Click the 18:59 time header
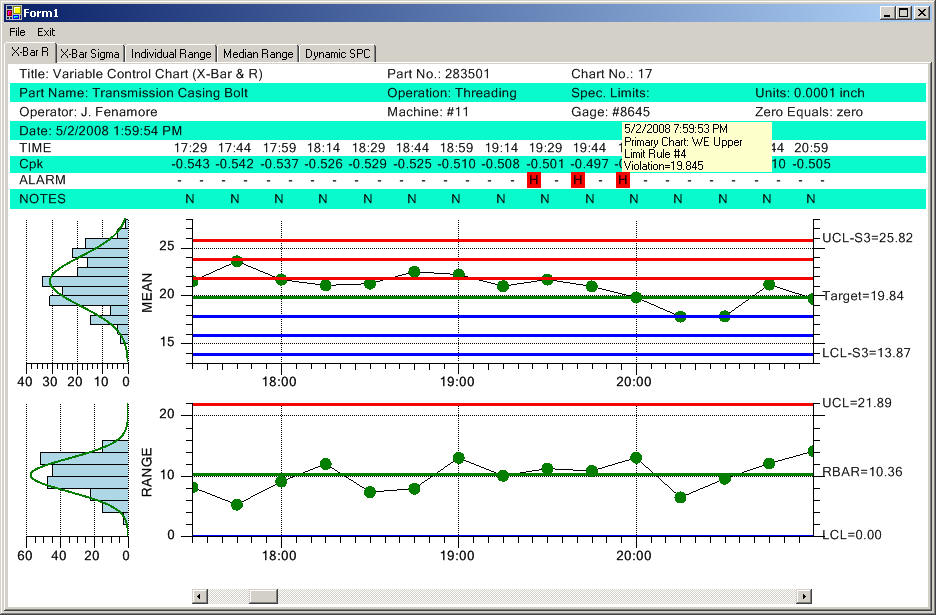This screenshot has height=615, width=936. 457,147
